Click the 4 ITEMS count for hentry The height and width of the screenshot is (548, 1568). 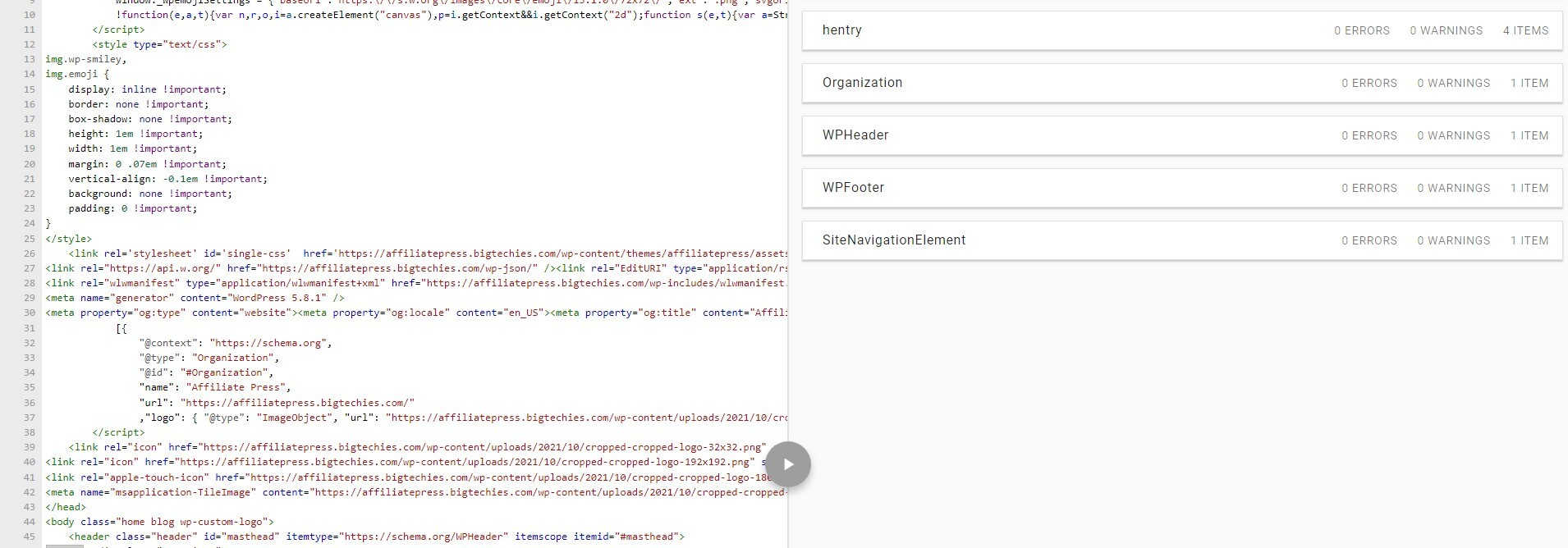(1525, 30)
